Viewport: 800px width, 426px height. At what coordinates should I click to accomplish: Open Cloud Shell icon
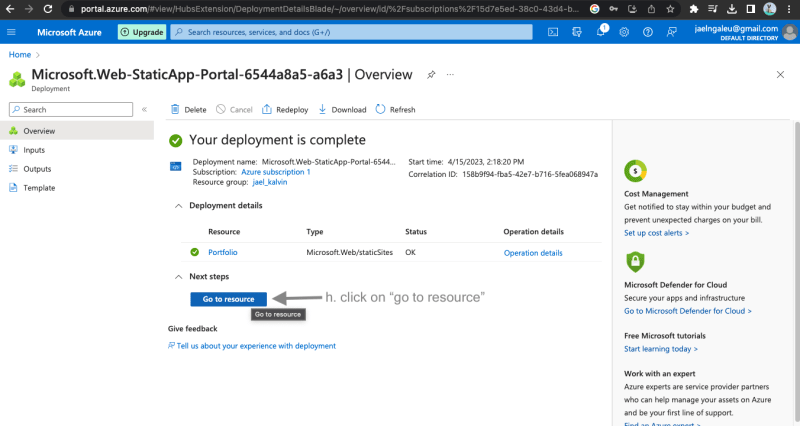(x=553, y=32)
